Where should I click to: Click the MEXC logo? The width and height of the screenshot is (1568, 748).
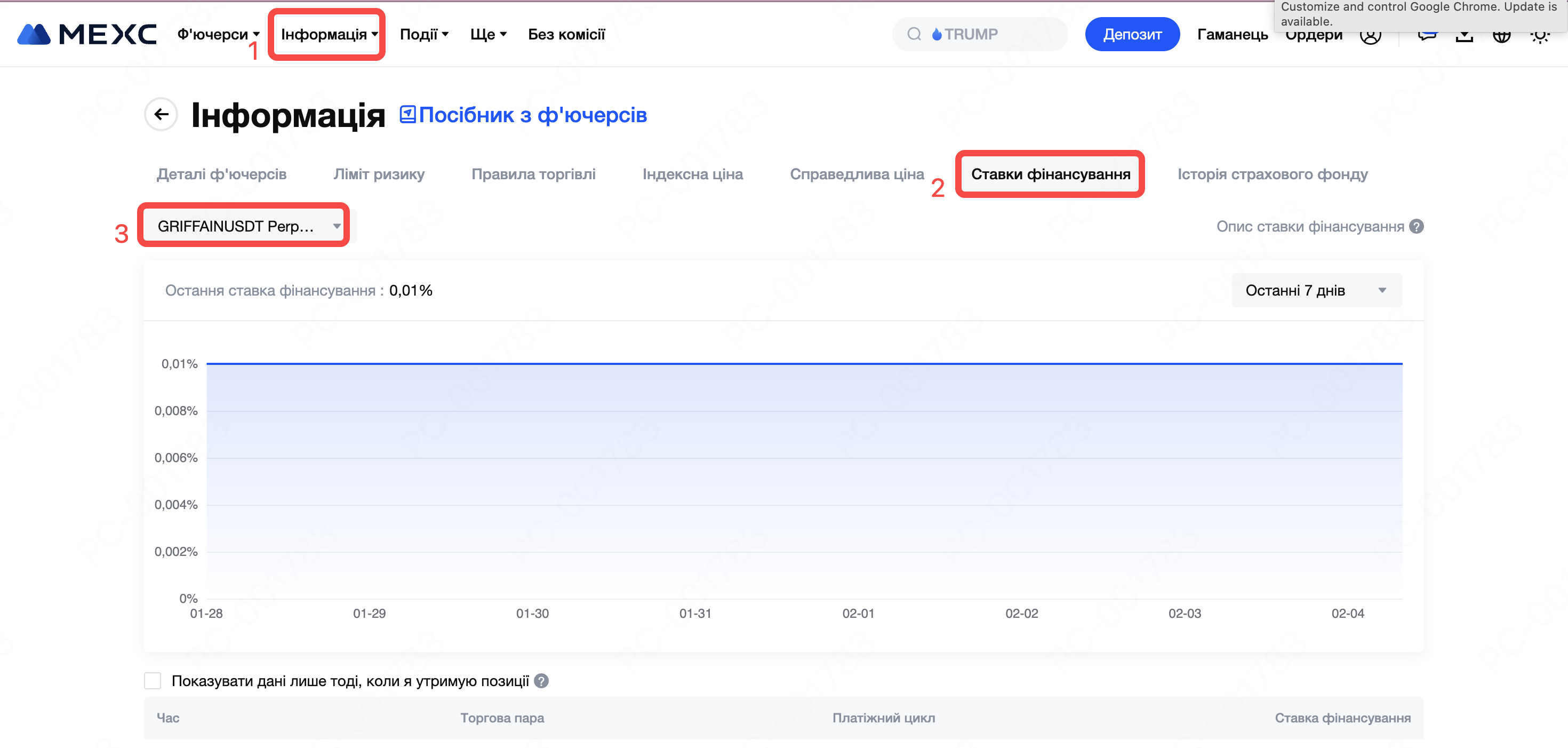pyautogui.click(x=86, y=34)
